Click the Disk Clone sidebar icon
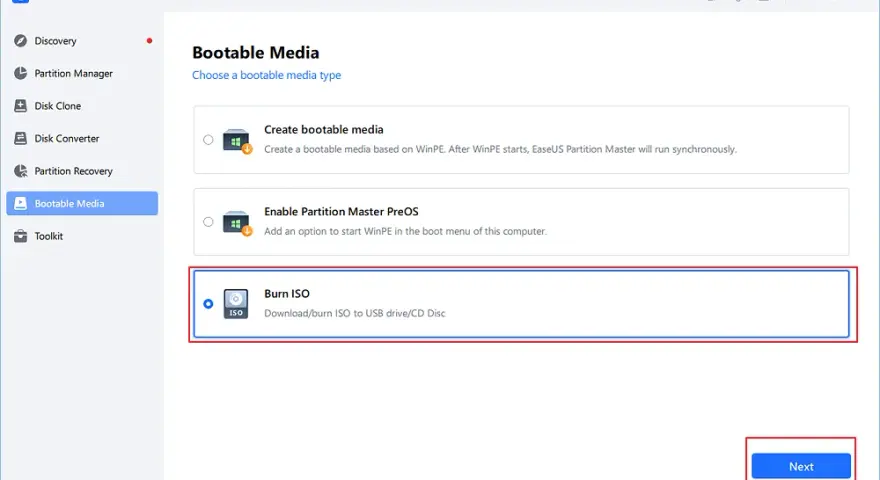Image resolution: width=880 pixels, height=480 pixels. tap(21, 106)
